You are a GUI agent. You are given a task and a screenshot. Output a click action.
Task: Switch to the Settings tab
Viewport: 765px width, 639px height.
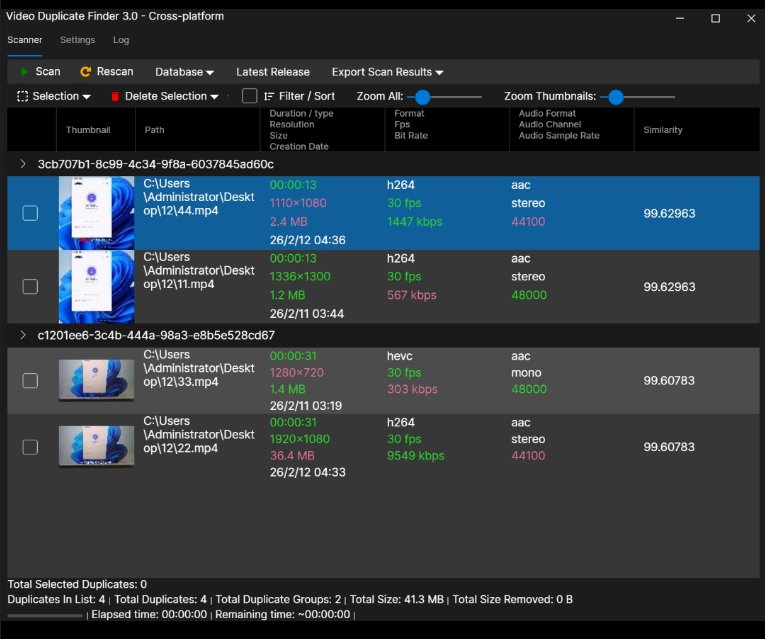pos(77,40)
